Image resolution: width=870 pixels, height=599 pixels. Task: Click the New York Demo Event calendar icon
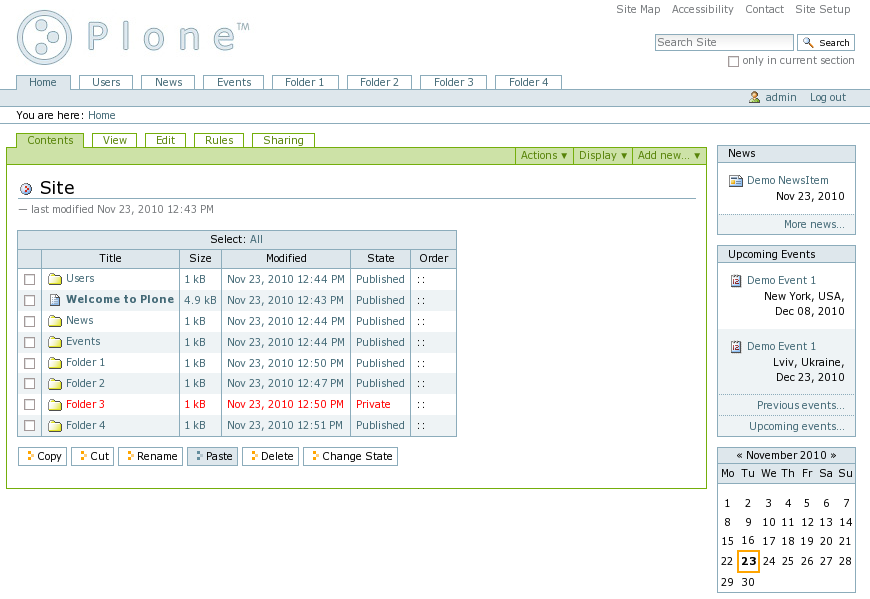click(736, 281)
